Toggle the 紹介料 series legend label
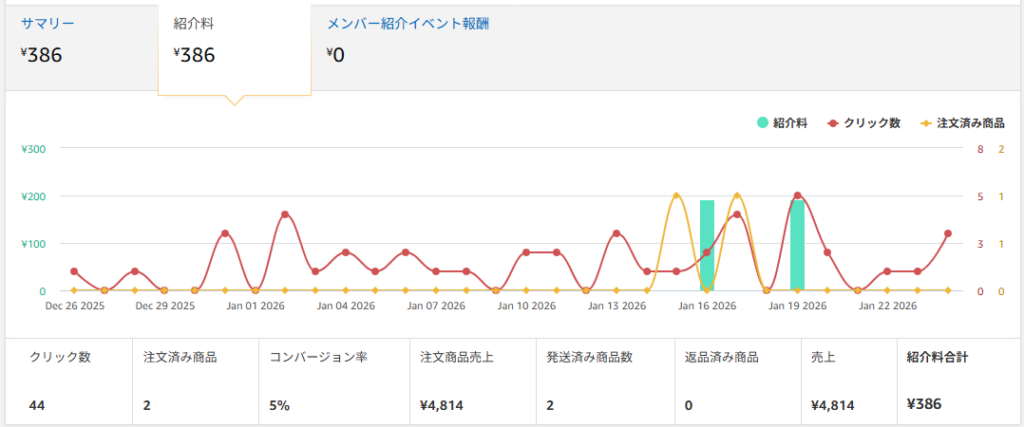 tap(790, 123)
